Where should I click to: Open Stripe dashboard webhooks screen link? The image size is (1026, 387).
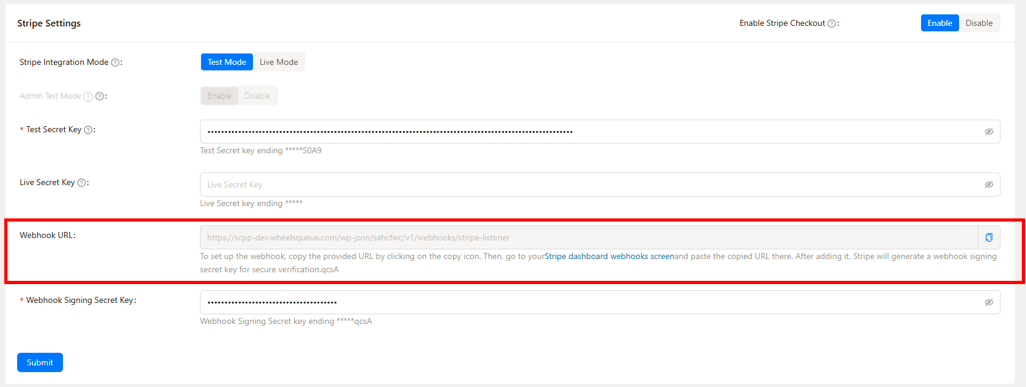tap(609, 257)
